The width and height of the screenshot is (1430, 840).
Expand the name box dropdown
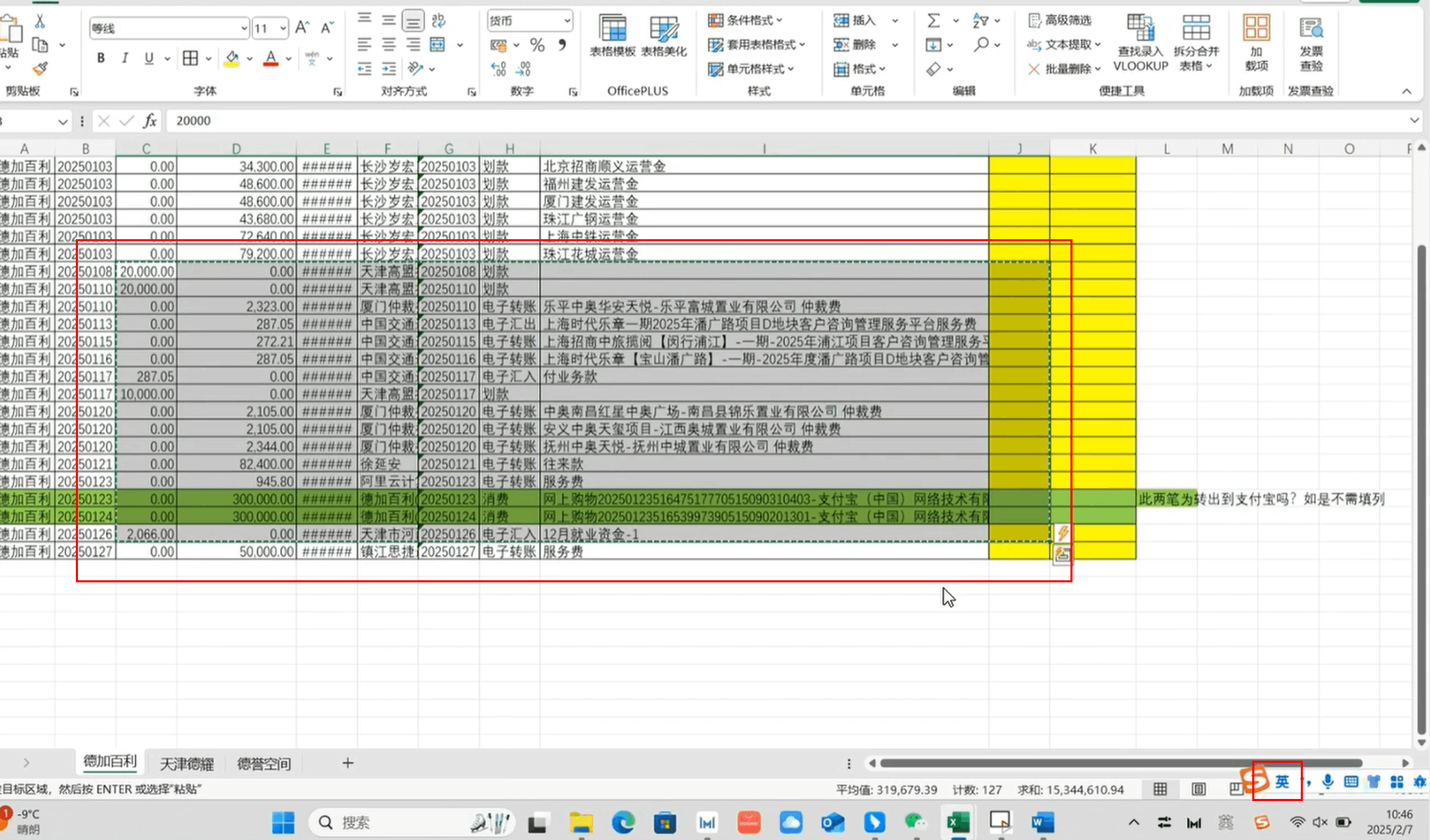[64, 120]
